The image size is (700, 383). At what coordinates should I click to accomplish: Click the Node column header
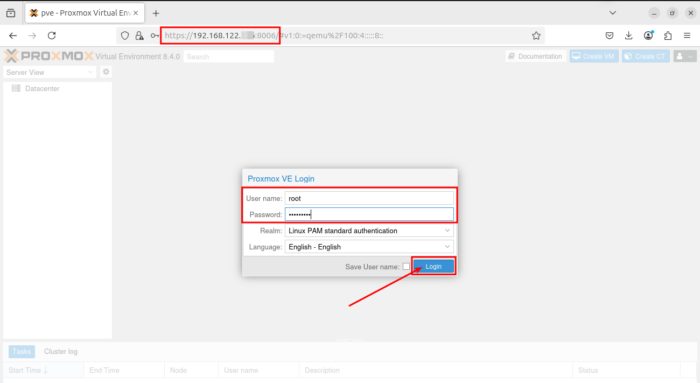[191, 370]
